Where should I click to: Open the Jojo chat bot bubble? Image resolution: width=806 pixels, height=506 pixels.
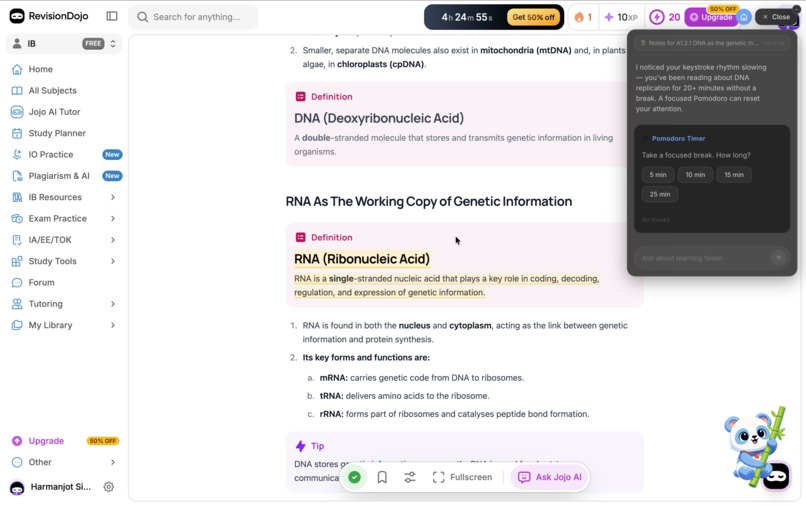click(x=776, y=476)
